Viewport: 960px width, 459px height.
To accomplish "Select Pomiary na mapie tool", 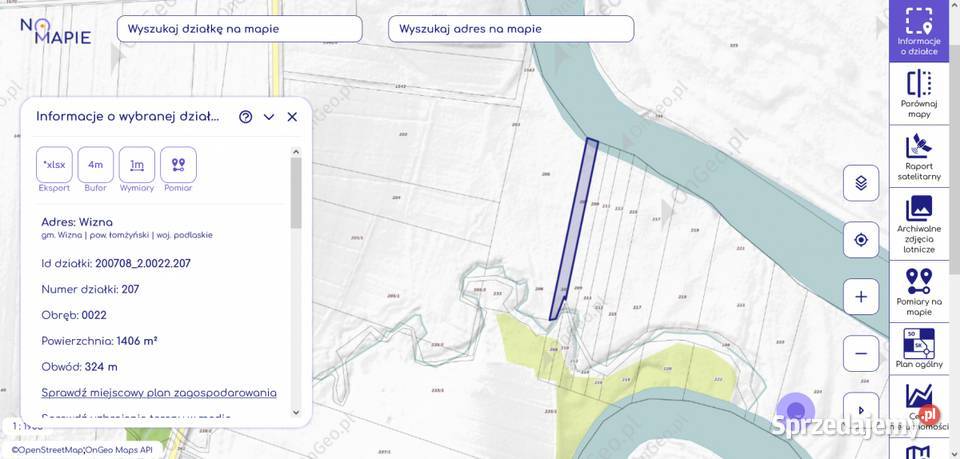I will 918,290.
